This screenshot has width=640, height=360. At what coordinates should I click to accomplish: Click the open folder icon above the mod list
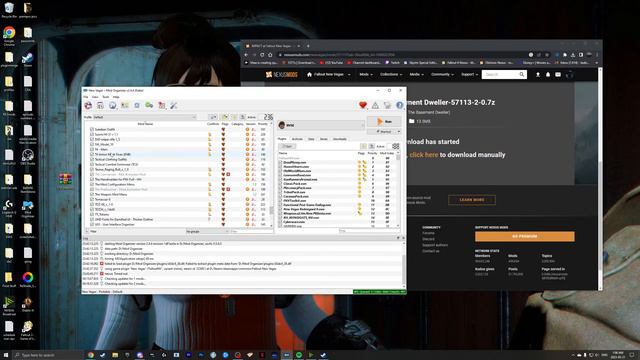click(x=225, y=117)
